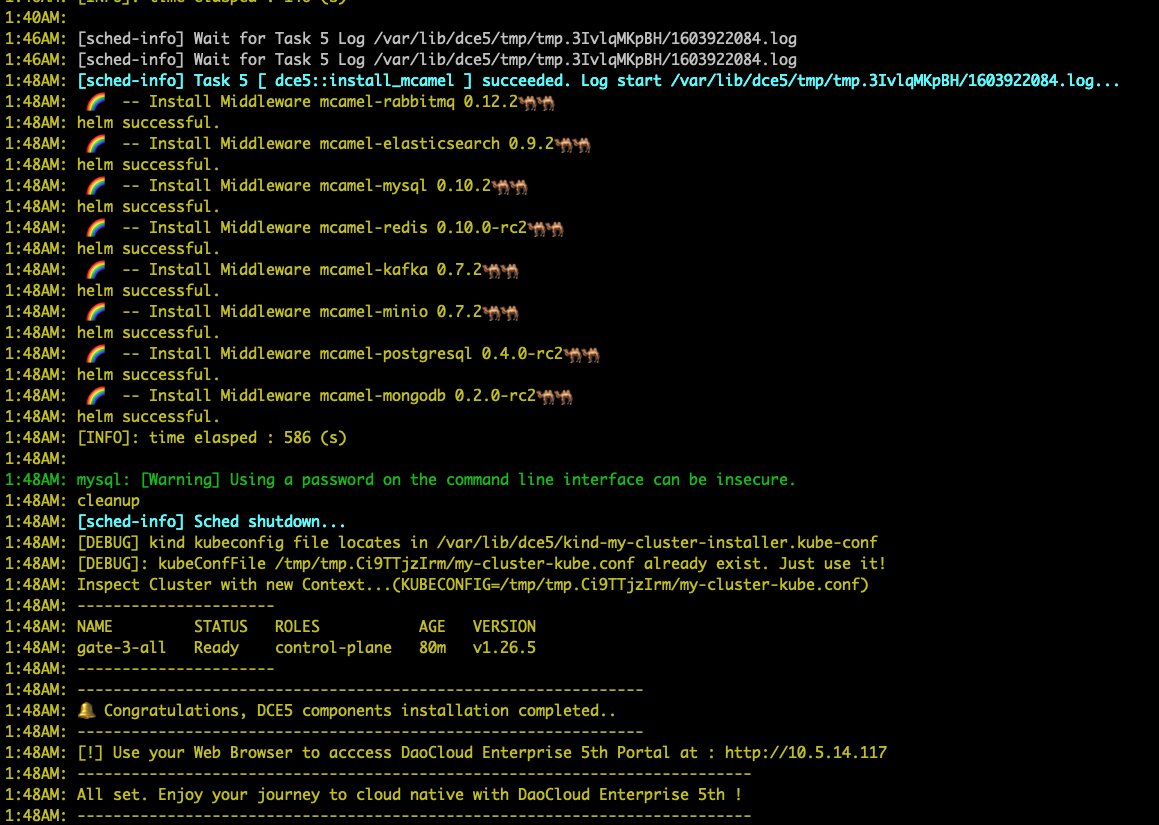The width and height of the screenshot is (1159, 825).
Task: Open the http://10.5.14.117 portal URL
Action: (x=805, y=752)
